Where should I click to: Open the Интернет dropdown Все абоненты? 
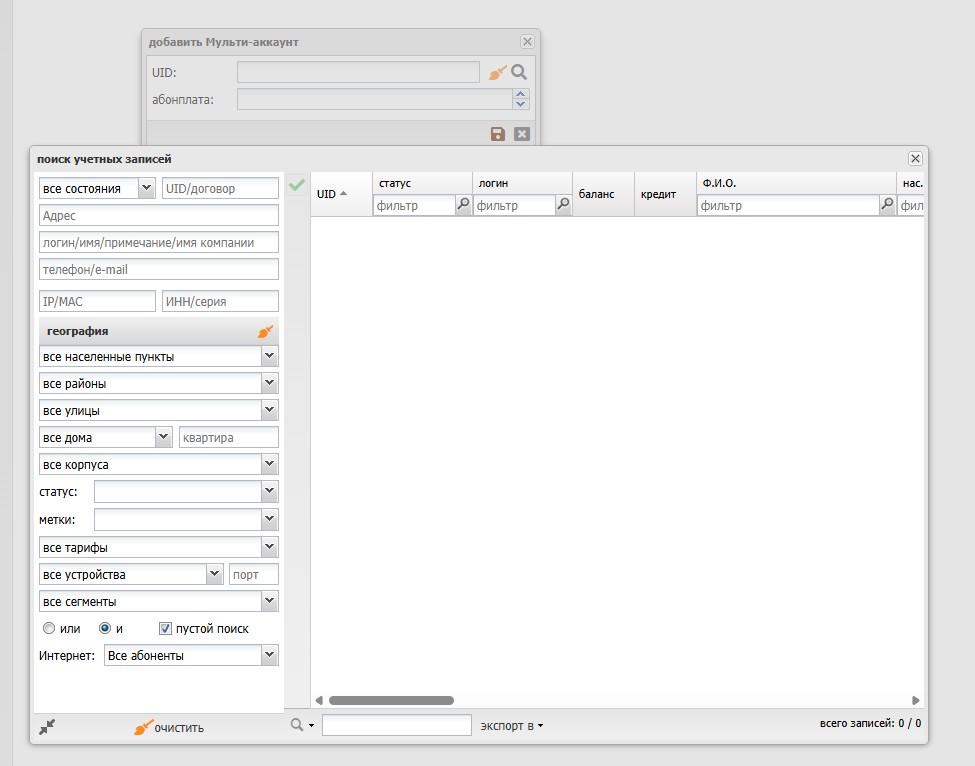[x=268, y=655]
